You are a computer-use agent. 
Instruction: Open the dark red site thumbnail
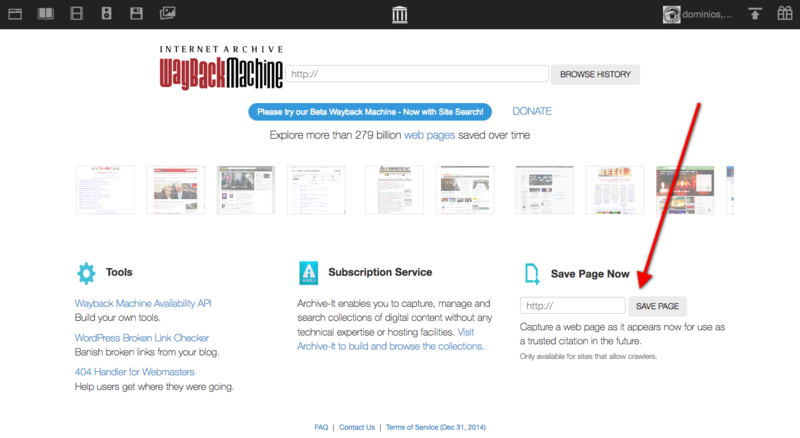pyautogui.click(x=685, y=190)
